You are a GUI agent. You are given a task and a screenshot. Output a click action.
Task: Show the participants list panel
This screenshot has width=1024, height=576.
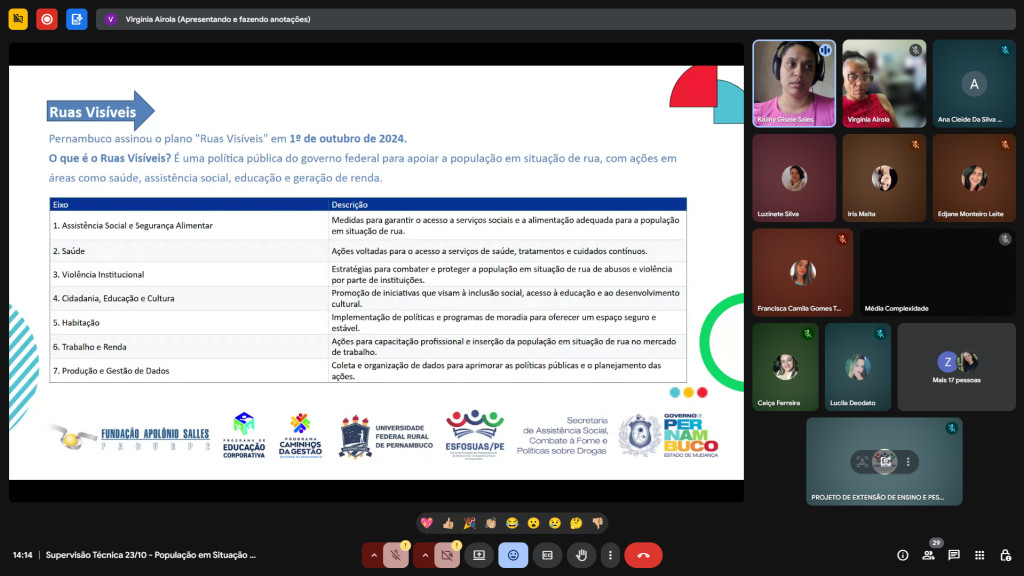pos(928,555)
